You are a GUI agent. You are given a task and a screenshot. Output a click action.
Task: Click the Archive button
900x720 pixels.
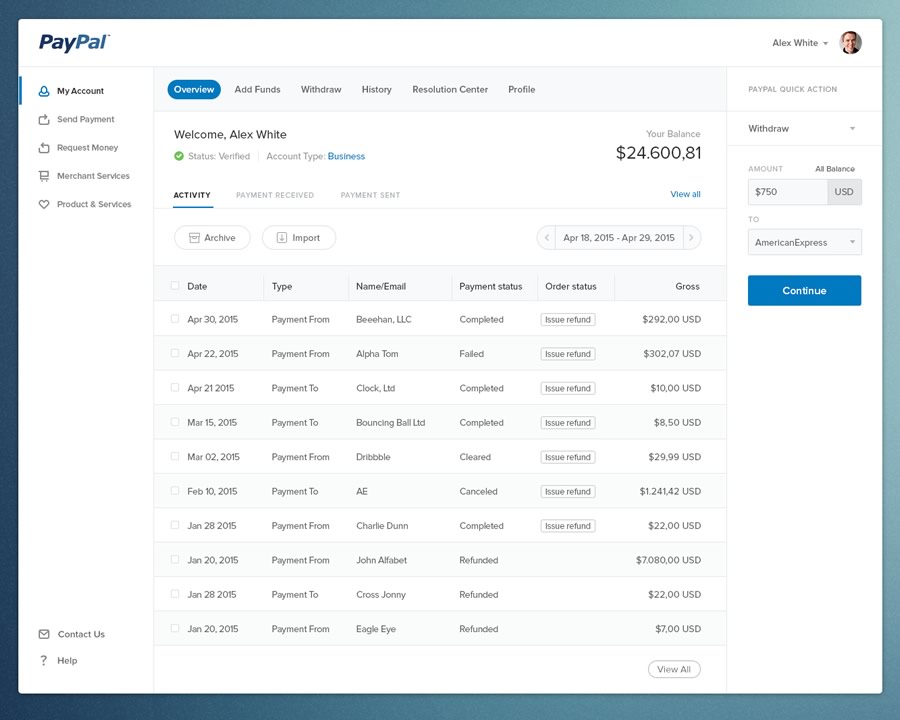point(212,238)
